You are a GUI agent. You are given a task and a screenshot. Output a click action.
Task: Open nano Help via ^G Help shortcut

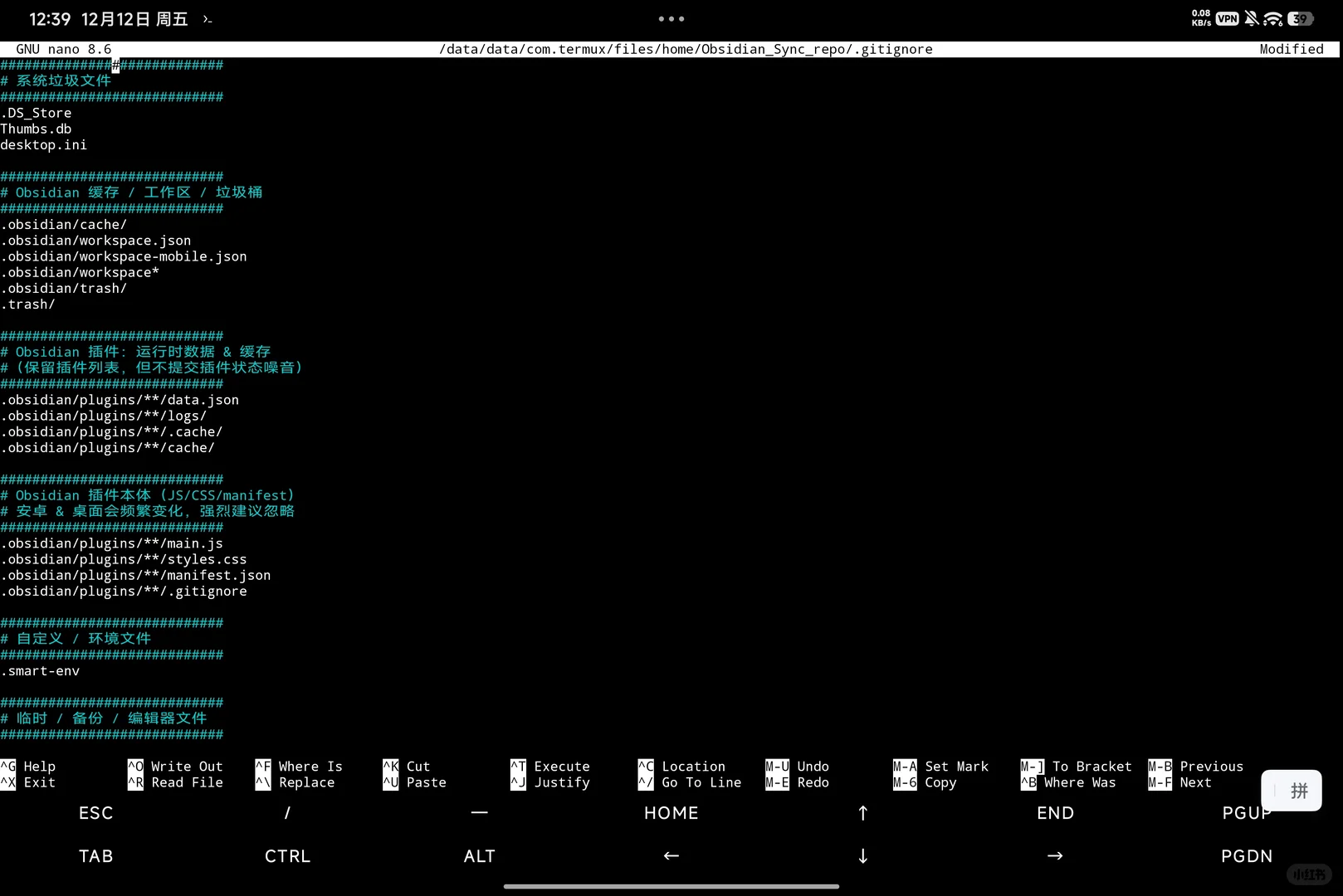pyautogui.click(x=32, y=766)
